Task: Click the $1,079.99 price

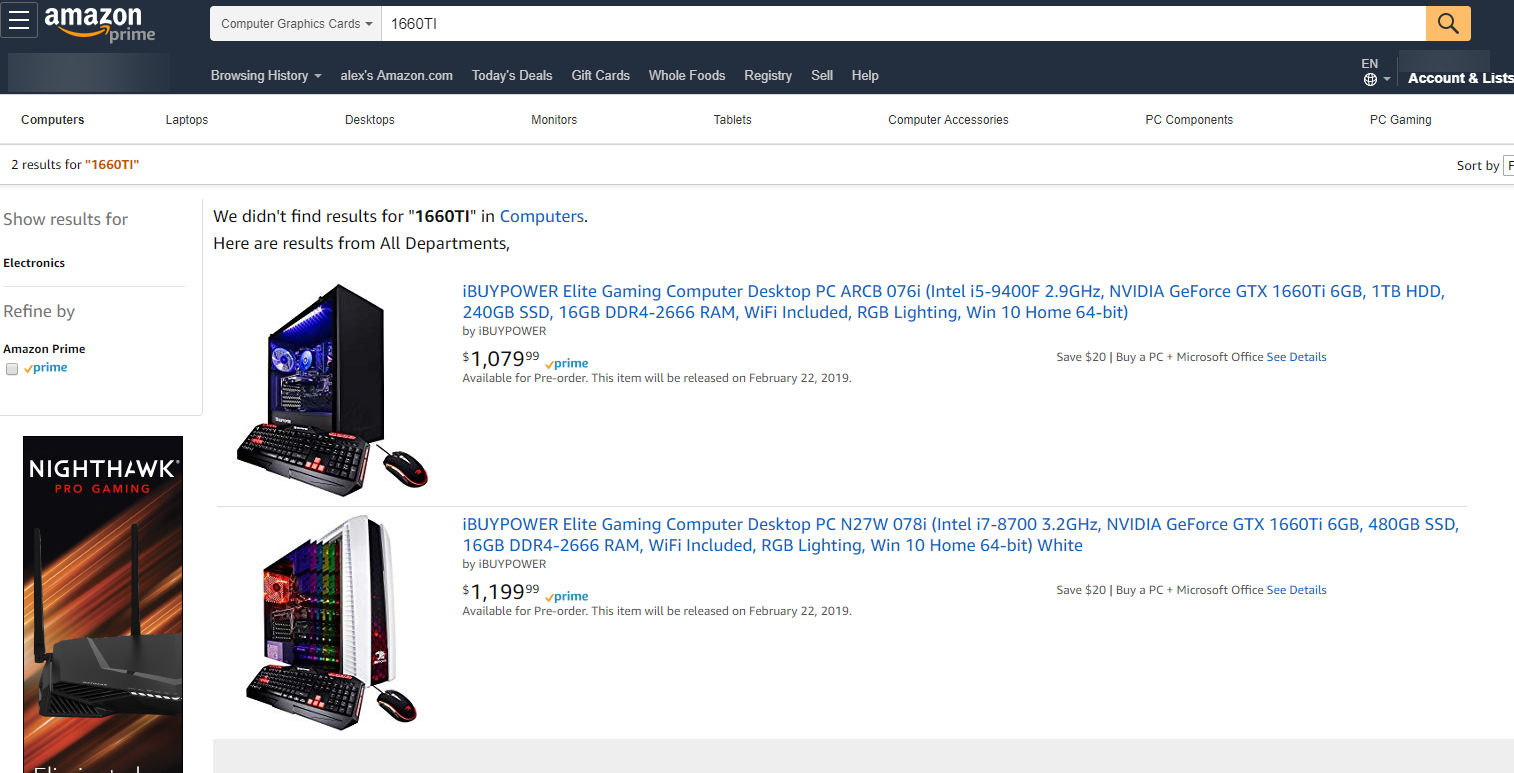Action: (x=501, y=359)
